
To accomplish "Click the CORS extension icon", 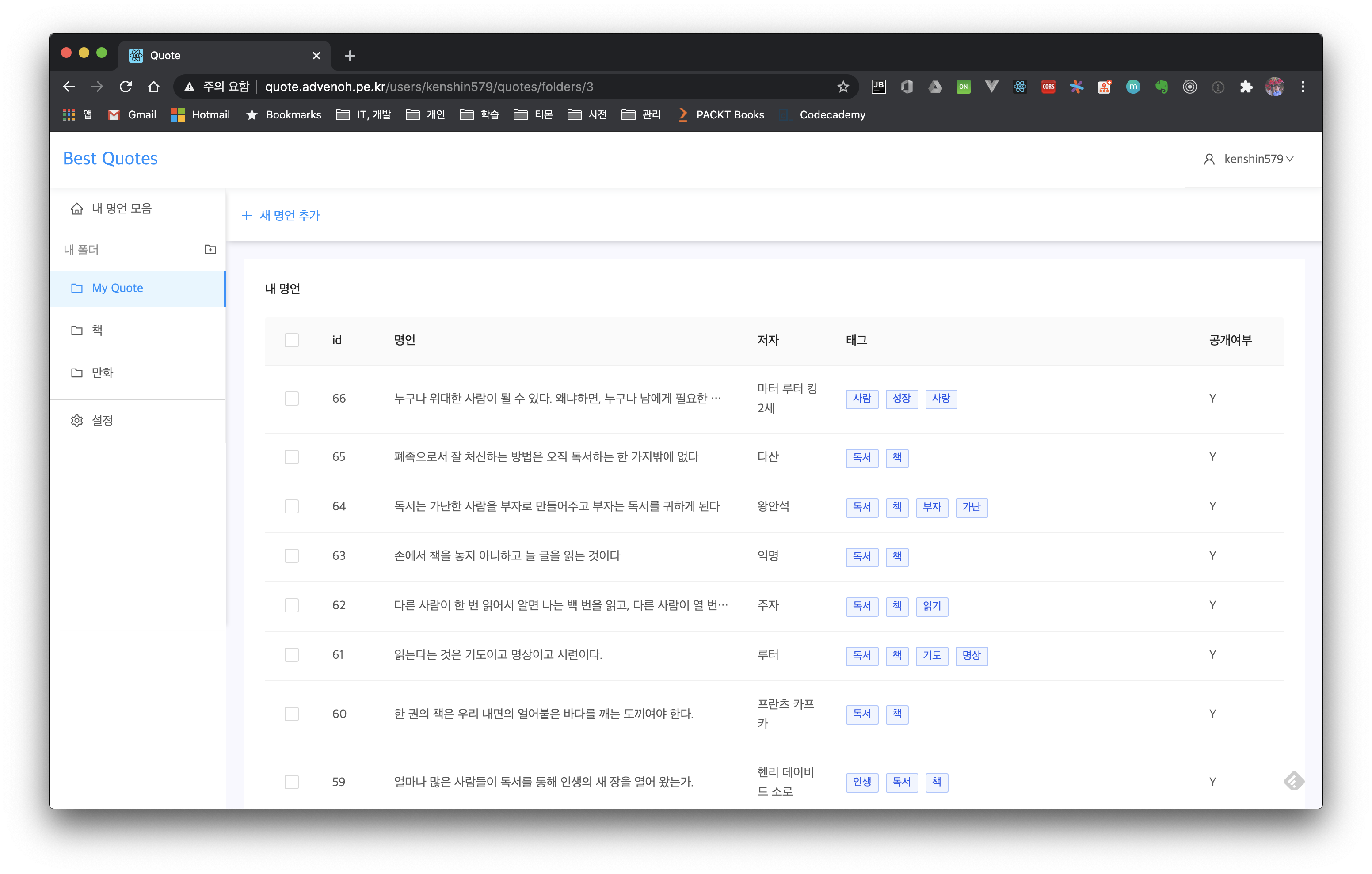I will 1048,87.
